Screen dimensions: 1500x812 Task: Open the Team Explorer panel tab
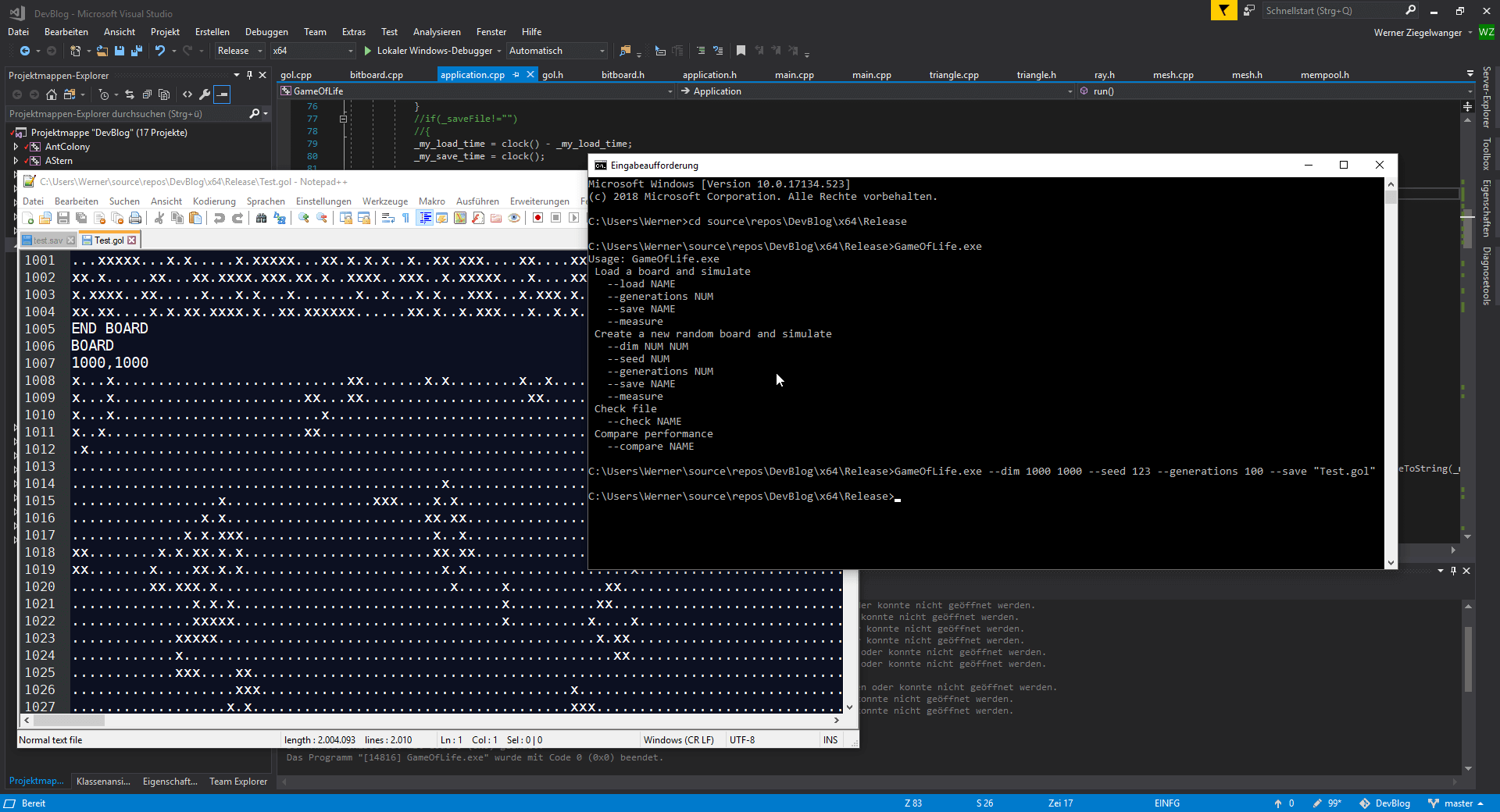point(238,782)
